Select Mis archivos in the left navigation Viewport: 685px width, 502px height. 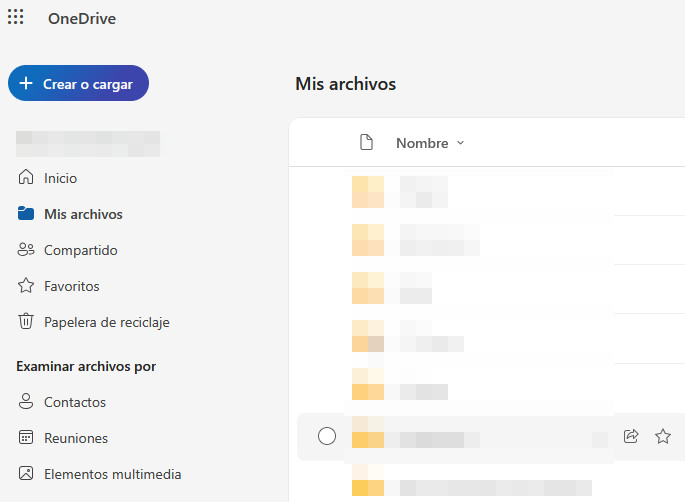83,214
